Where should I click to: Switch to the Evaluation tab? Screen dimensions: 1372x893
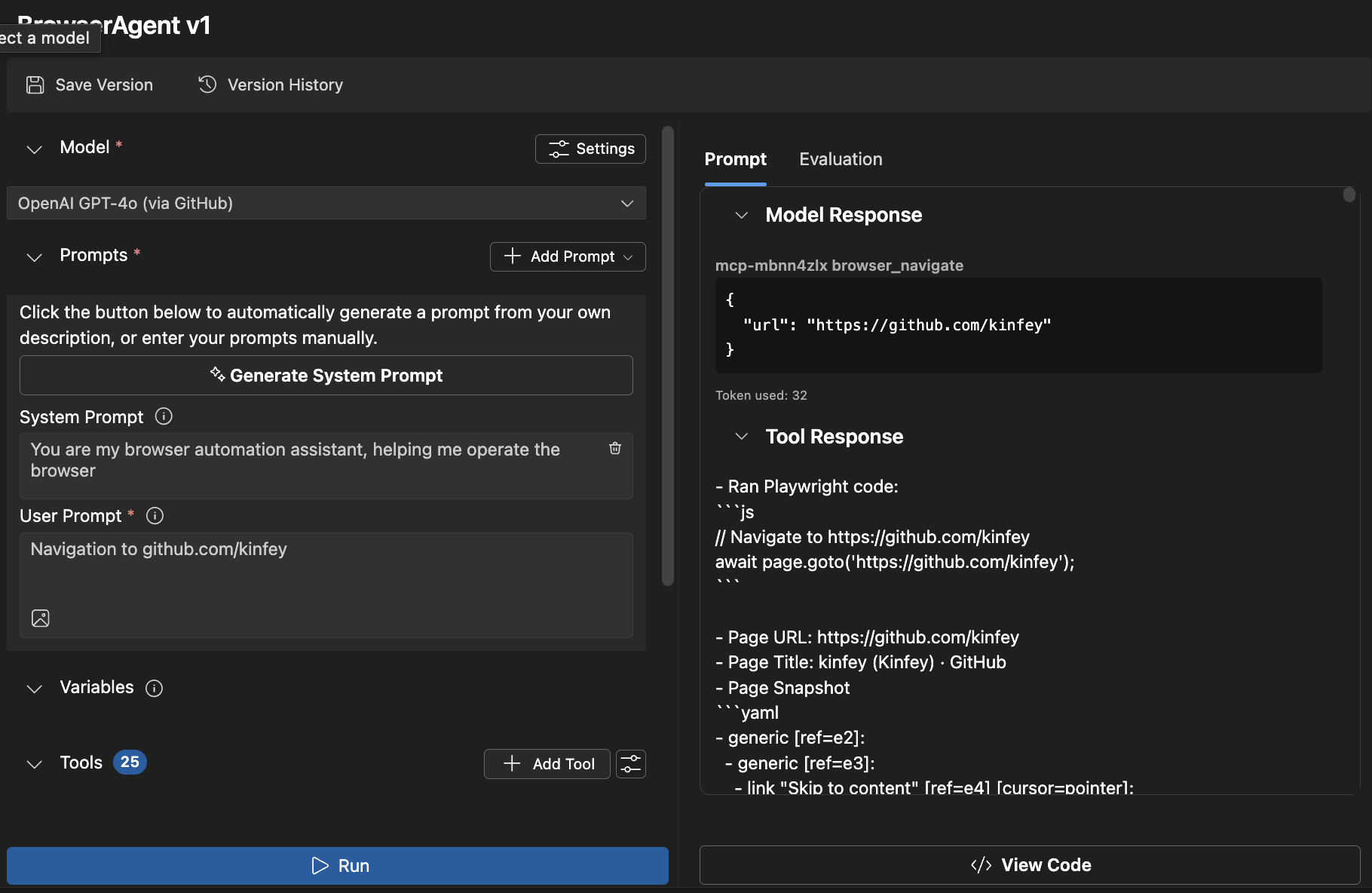[x=841, y=159]
